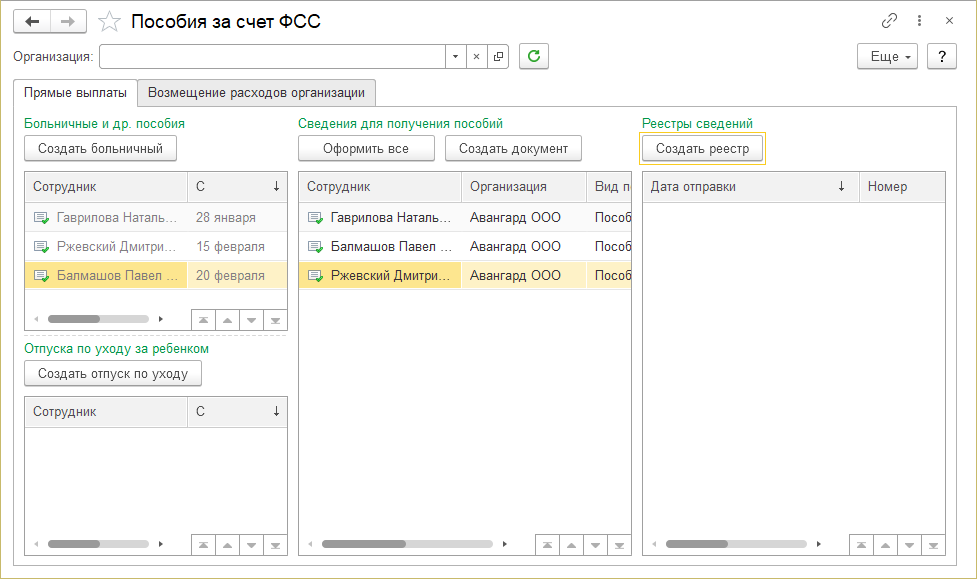The image size is (977, 579).
Task: Expand the Организация dropdown list
Action: click(455, 57)
